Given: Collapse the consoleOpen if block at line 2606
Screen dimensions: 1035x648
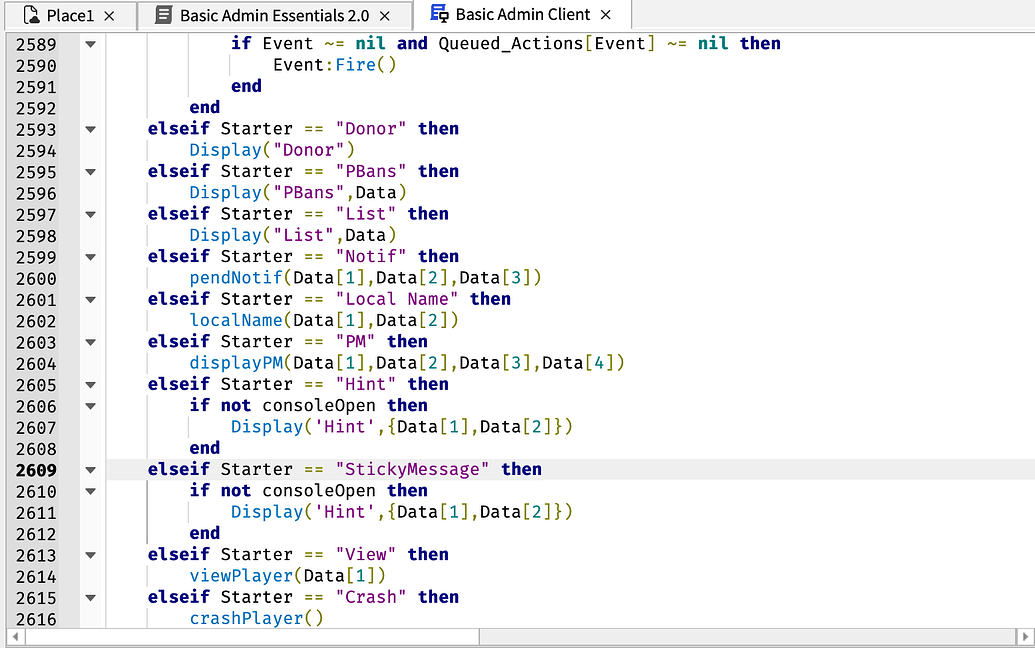Looking at the screenshot, I should point(89,405).
